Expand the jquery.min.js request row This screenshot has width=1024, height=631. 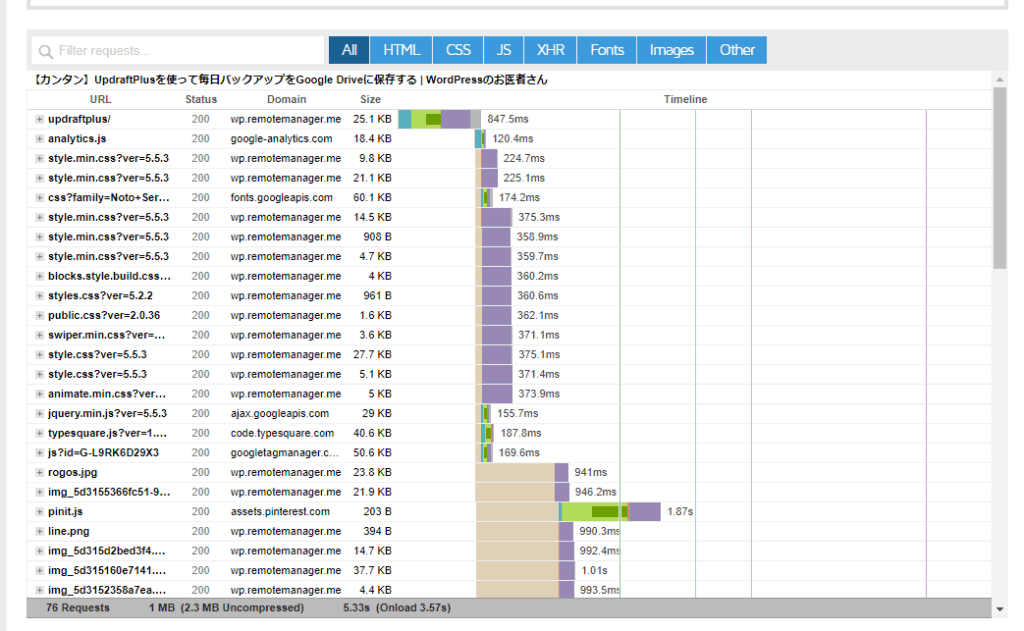[x=40, y=413]
